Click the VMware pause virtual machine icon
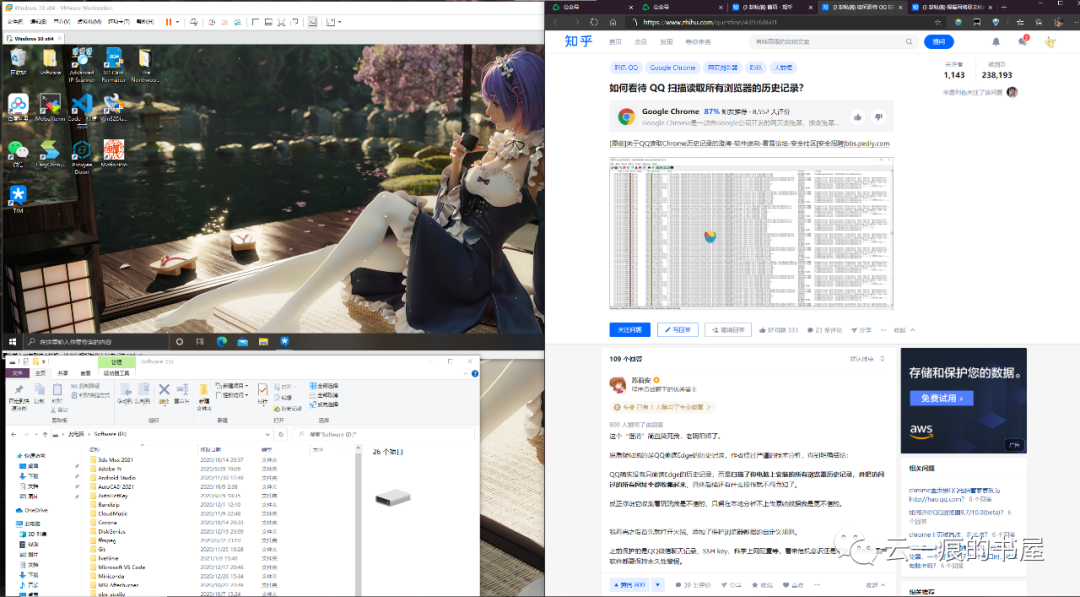 (x=168, y=22)
